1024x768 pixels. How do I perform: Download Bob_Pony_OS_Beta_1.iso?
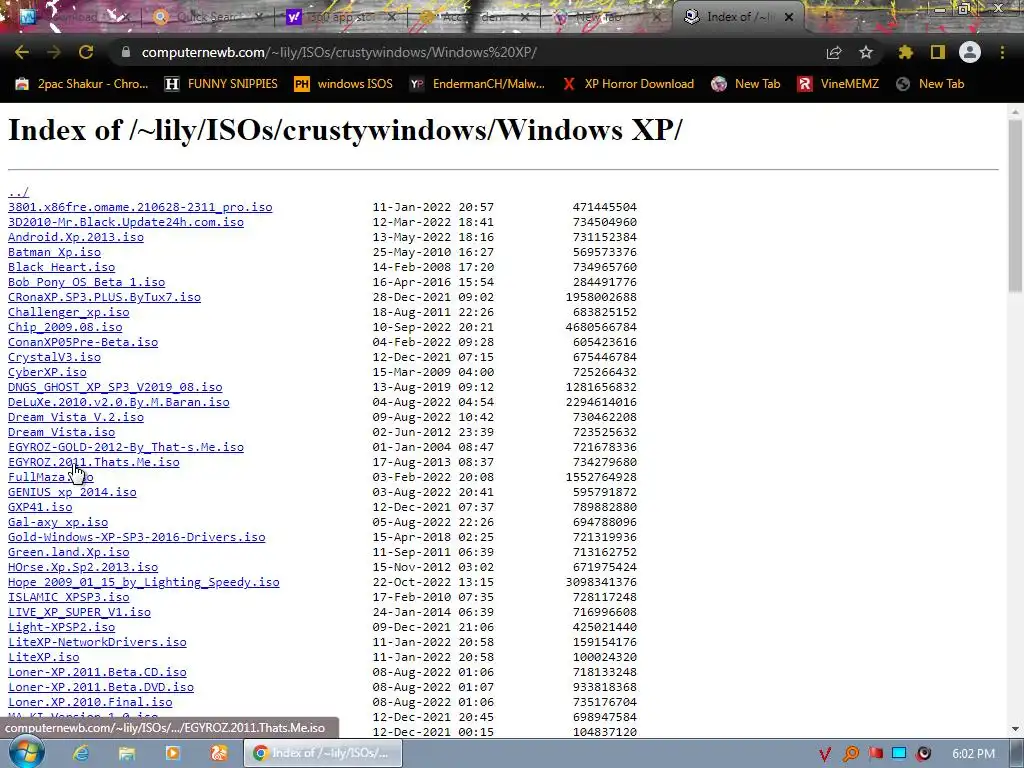click(86, 282)
